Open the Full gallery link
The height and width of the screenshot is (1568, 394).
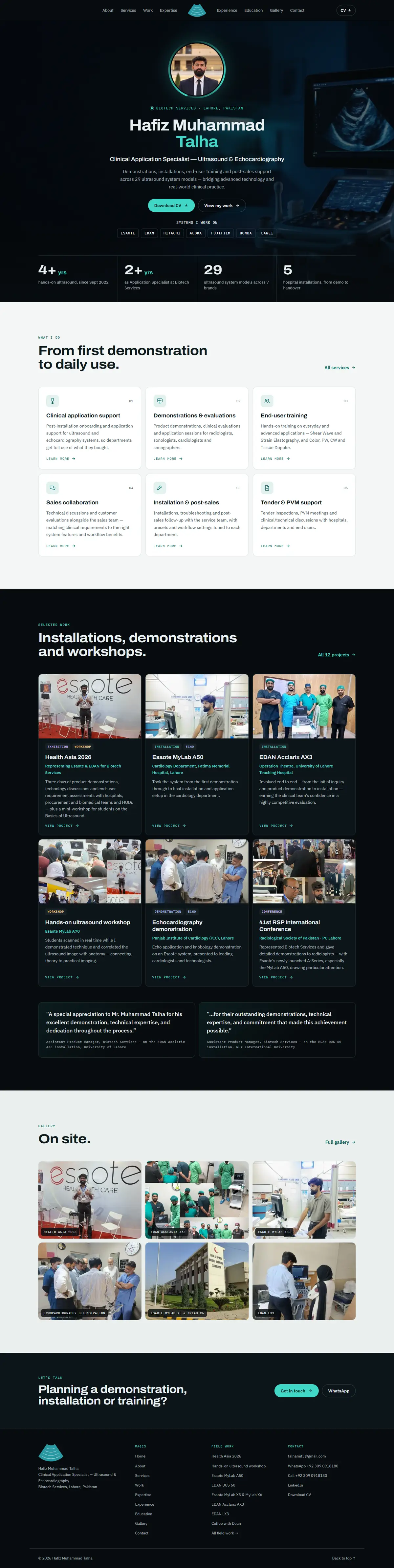(x=340, y=1142)
